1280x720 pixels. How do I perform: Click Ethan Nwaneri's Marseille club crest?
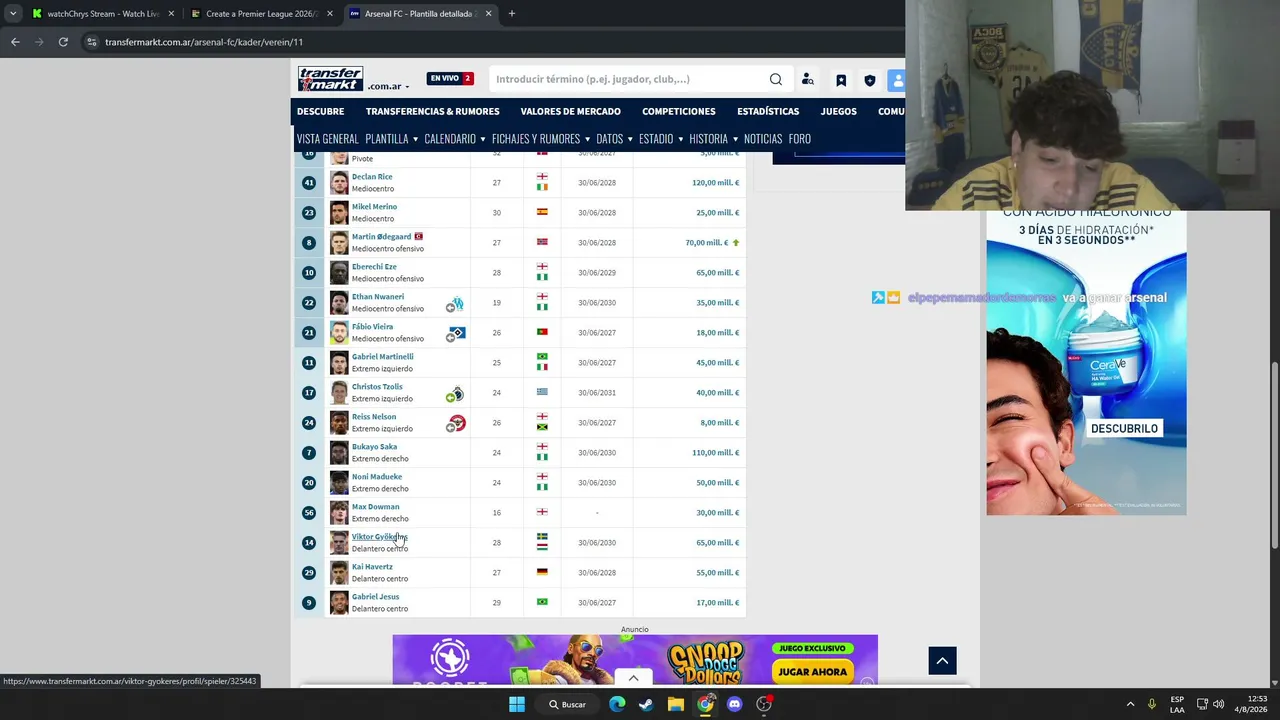(456, 303)
